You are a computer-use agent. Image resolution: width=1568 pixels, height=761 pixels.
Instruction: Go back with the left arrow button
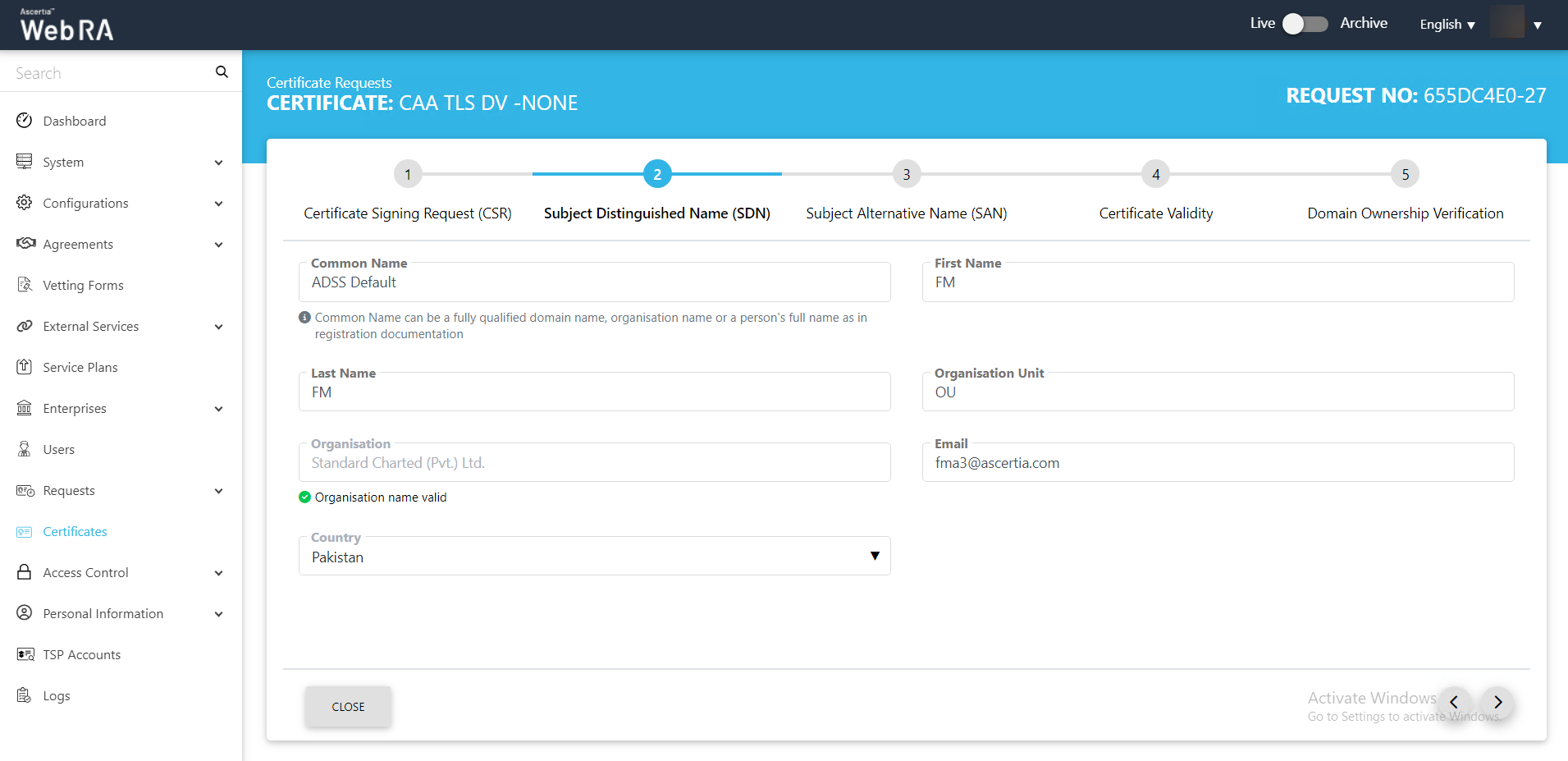click(x=1454, y=702)
